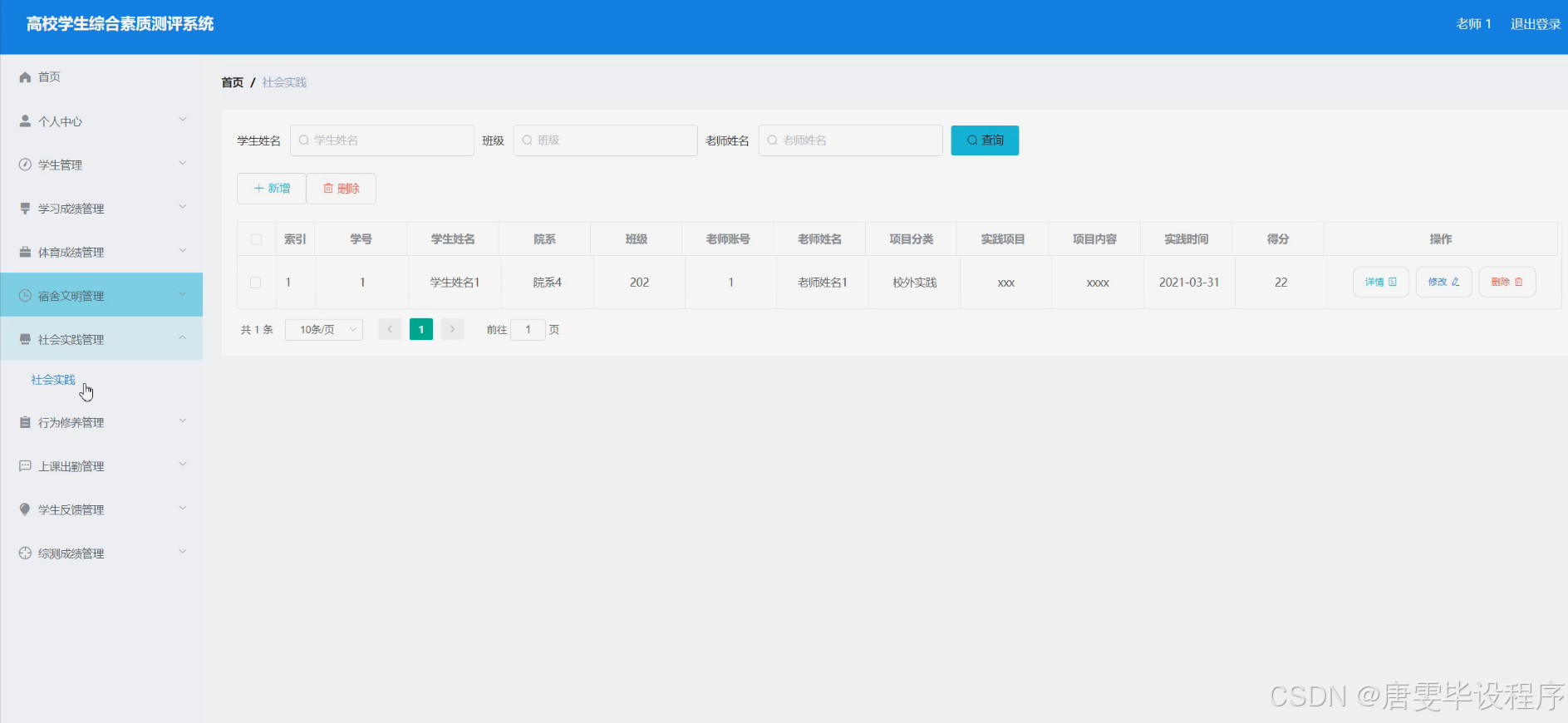Viewport: 1568px width, 723px height.
Task: Click the toolbar 删除 batch delete button
Action: coord(342,189)
